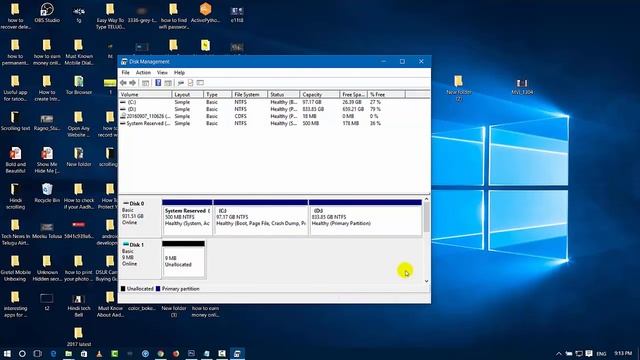640x360 pixels.
Task: Select the Disk 1 label panel
Action: pos(140,259)
